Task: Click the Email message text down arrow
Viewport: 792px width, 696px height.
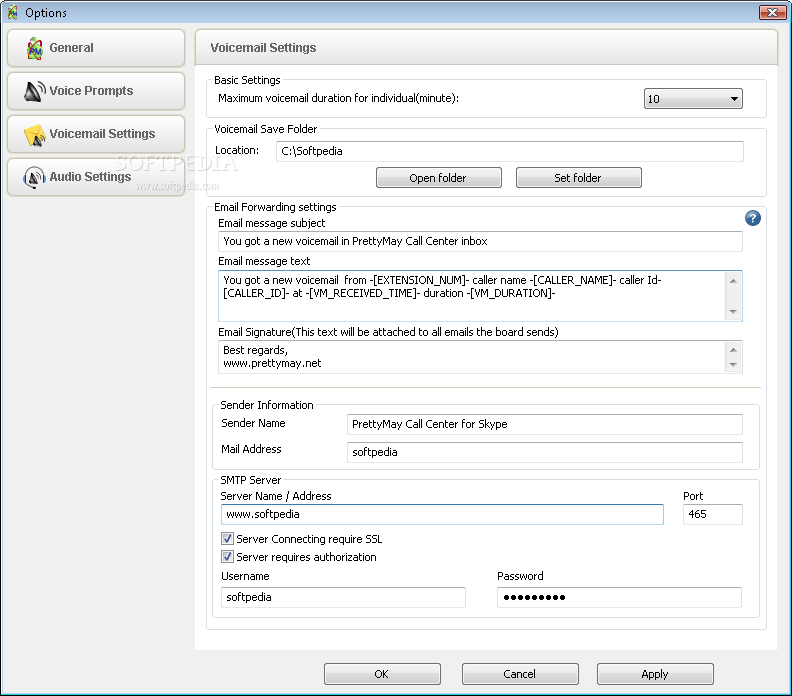Action: point(733,312)
